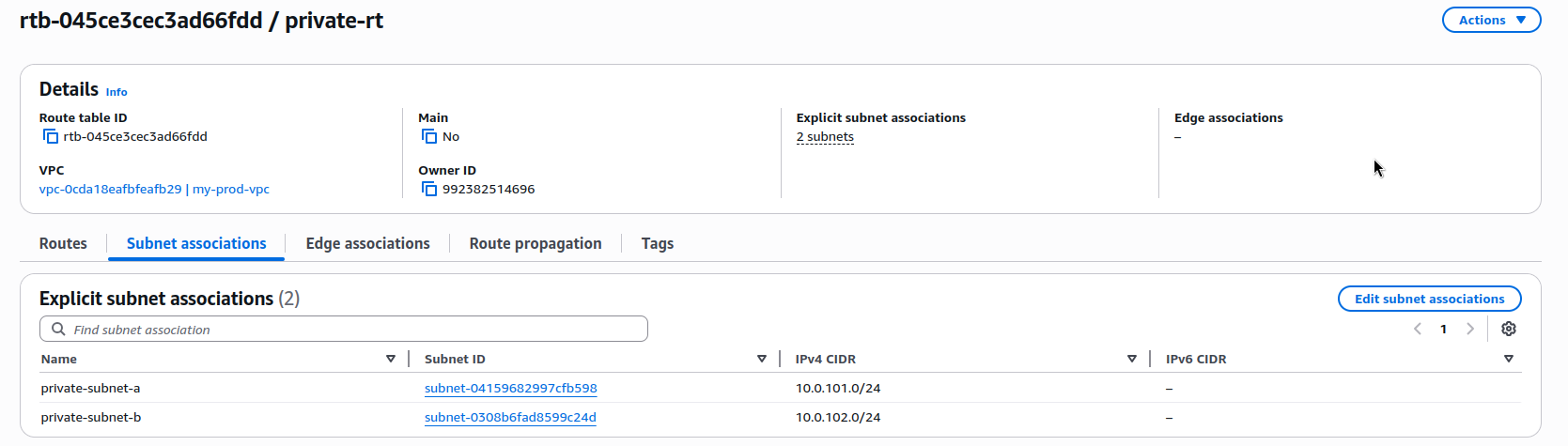Viewport: 1568px width, 446px height.
Task: Open the Details Info link
Action: [116, 92]
